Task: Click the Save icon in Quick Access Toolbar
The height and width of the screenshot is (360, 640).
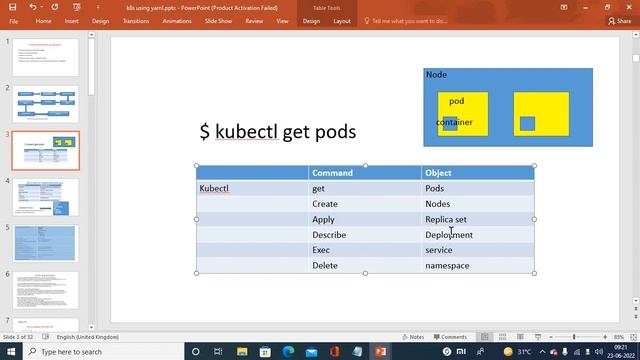Action: coord(13,7)
